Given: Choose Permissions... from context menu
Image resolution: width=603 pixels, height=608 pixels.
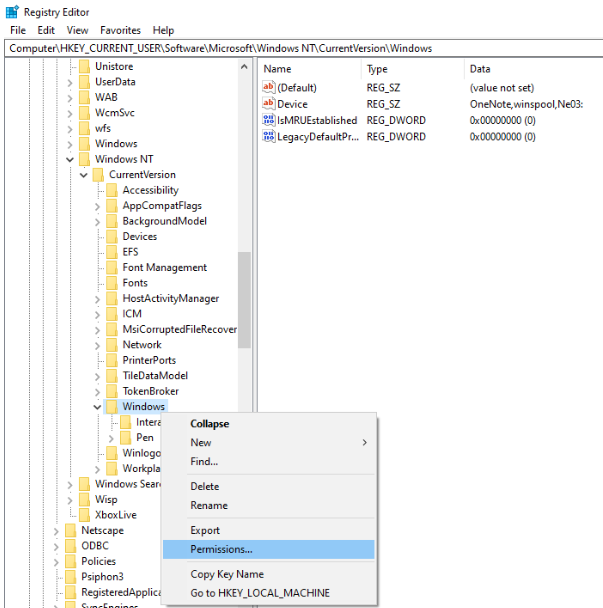Looking at the screenshot, I should pos(221,549).
